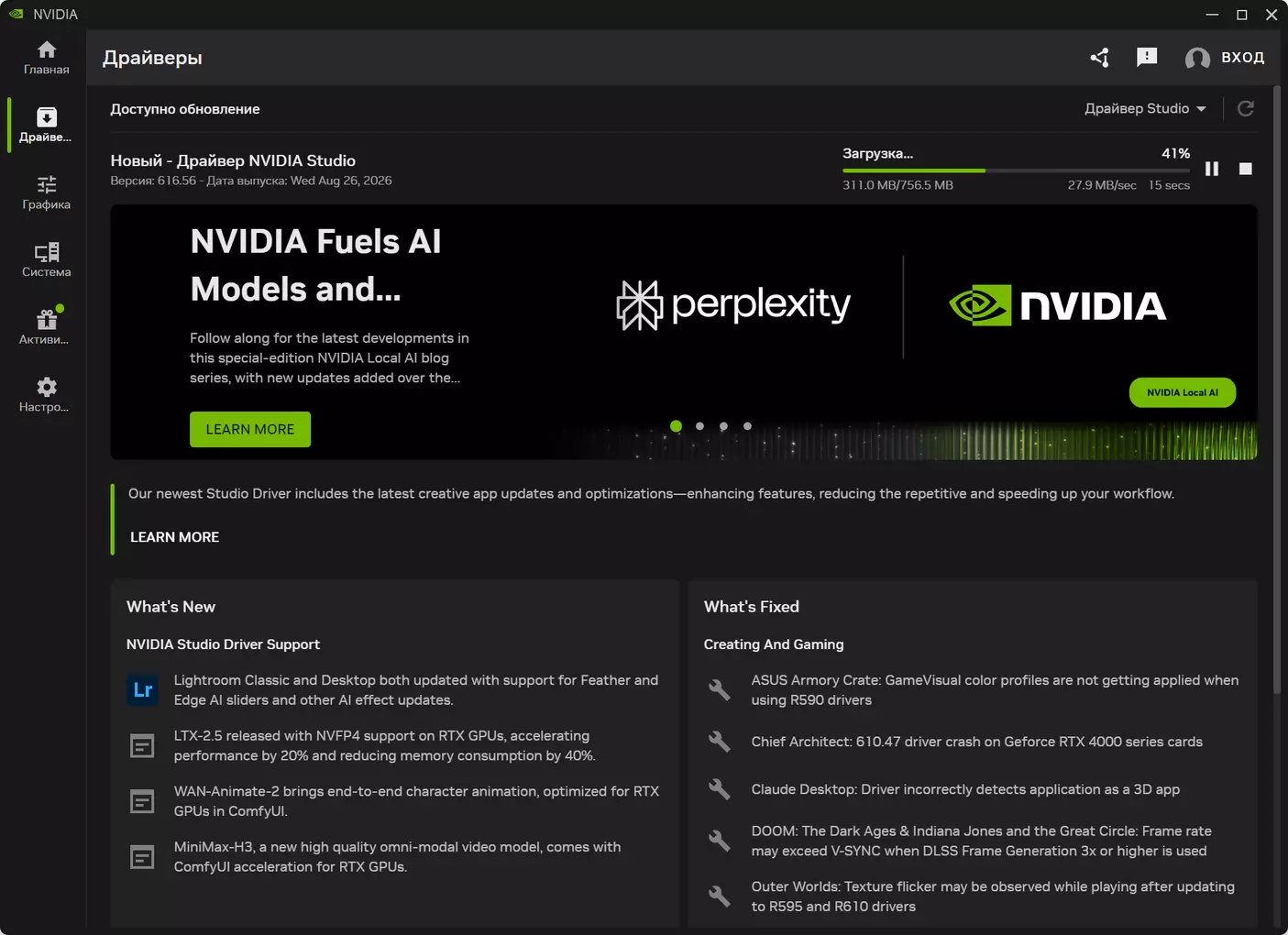This screenshot has width=1288, height=935.
Task: Open the Настро… settings gear section
Action: 46,395
